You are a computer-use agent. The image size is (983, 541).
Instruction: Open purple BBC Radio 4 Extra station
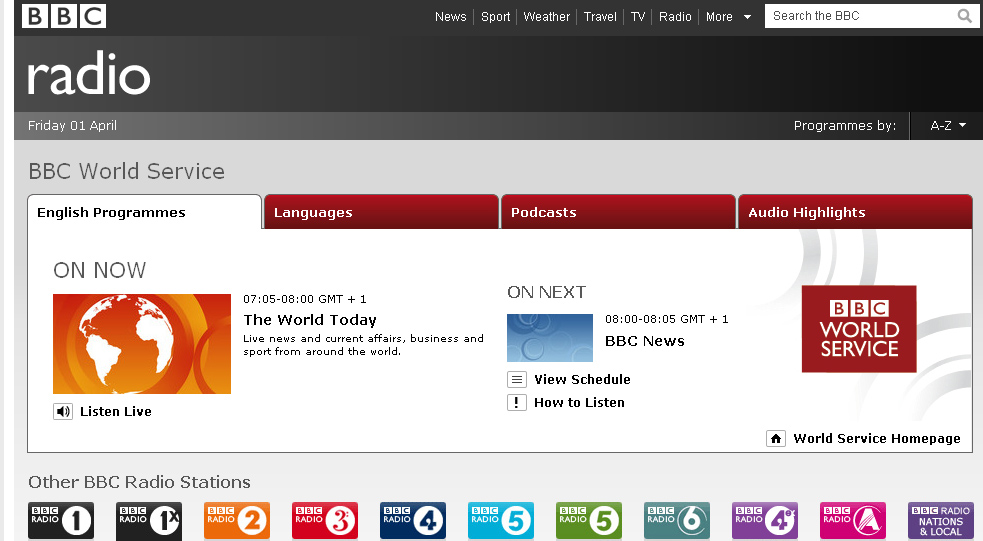tap(765, 520)
